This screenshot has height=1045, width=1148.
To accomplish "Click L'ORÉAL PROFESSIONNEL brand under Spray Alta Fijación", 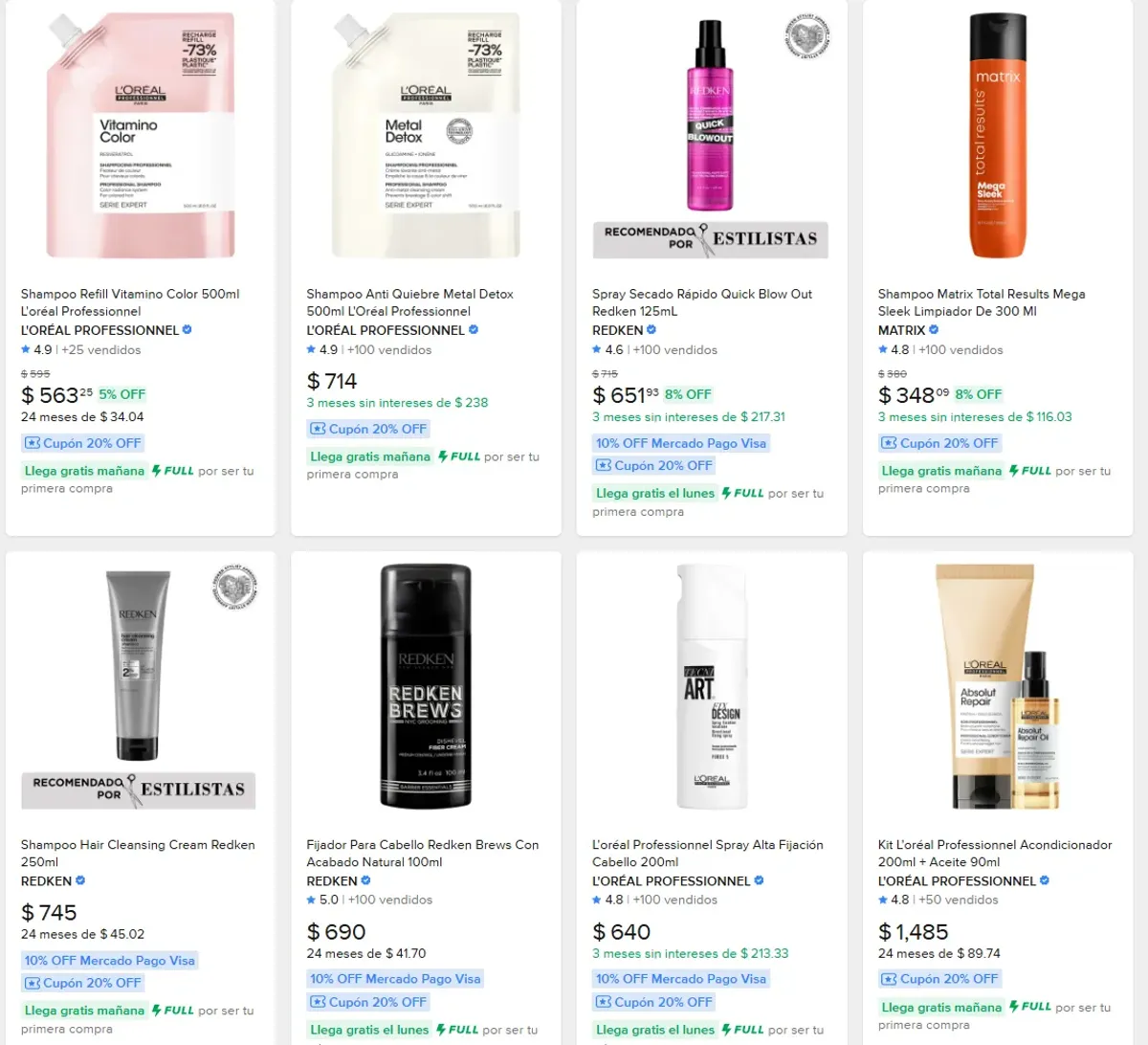I will tap(672, 881).
